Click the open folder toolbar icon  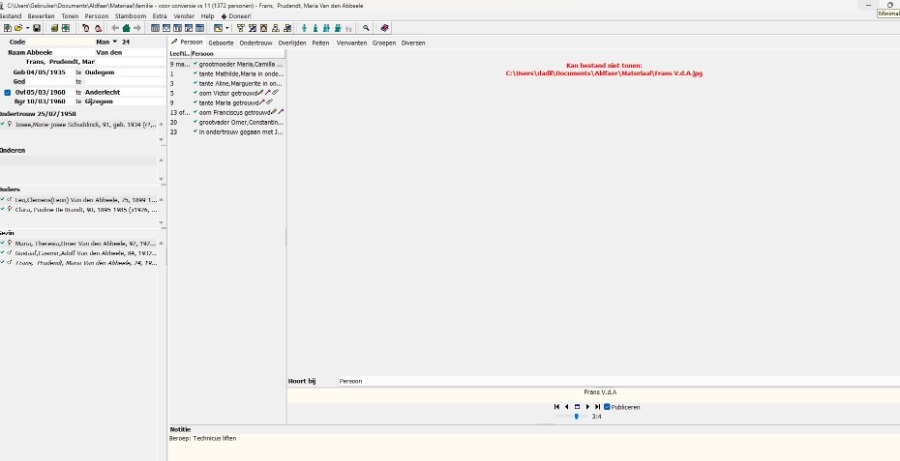point(18,28)
